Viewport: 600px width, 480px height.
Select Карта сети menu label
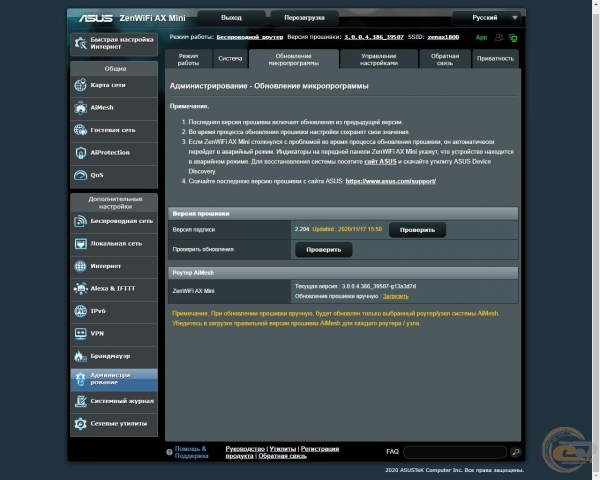click(108, 85)
